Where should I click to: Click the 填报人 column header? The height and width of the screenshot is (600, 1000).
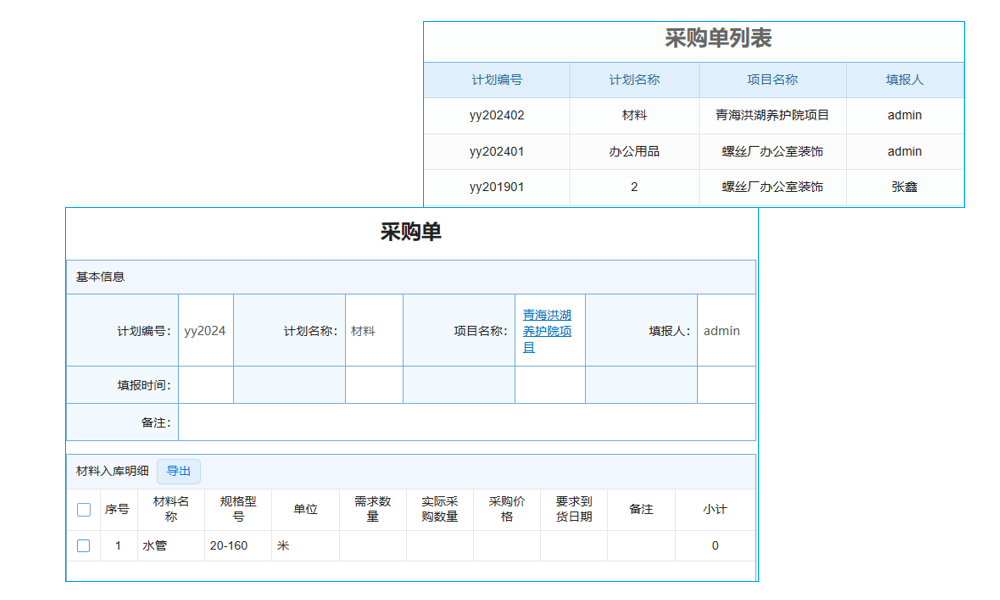tap(905, 80)
